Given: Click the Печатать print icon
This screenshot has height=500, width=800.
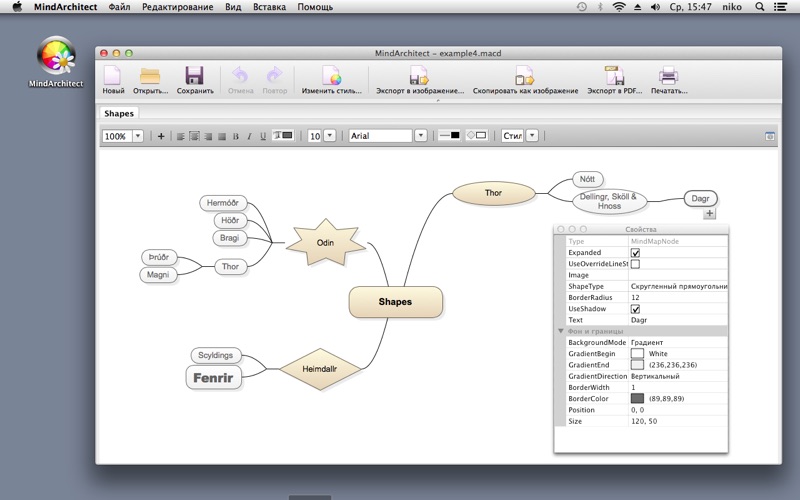Looking at the screenshot, I should pos(668,76).
